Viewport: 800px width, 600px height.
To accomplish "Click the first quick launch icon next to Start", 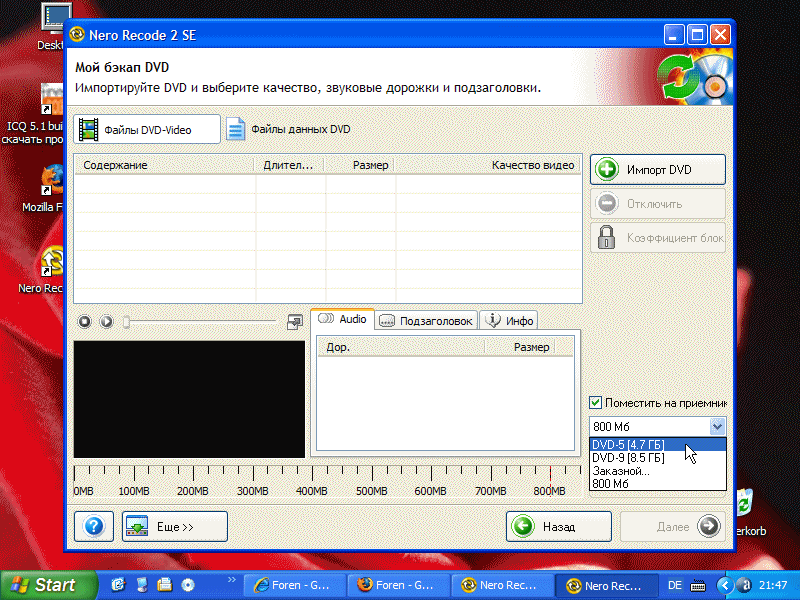I will 118,585.
